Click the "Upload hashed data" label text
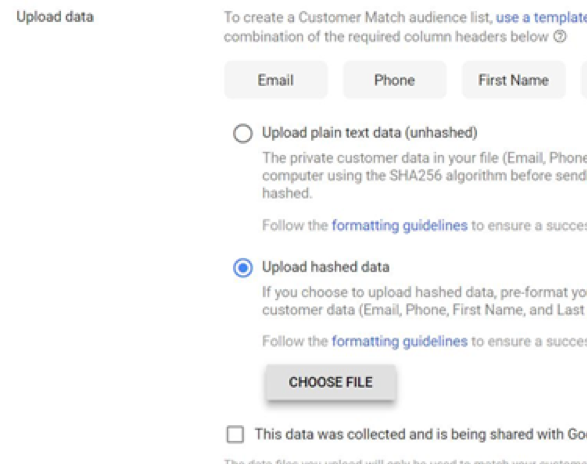 326,267
